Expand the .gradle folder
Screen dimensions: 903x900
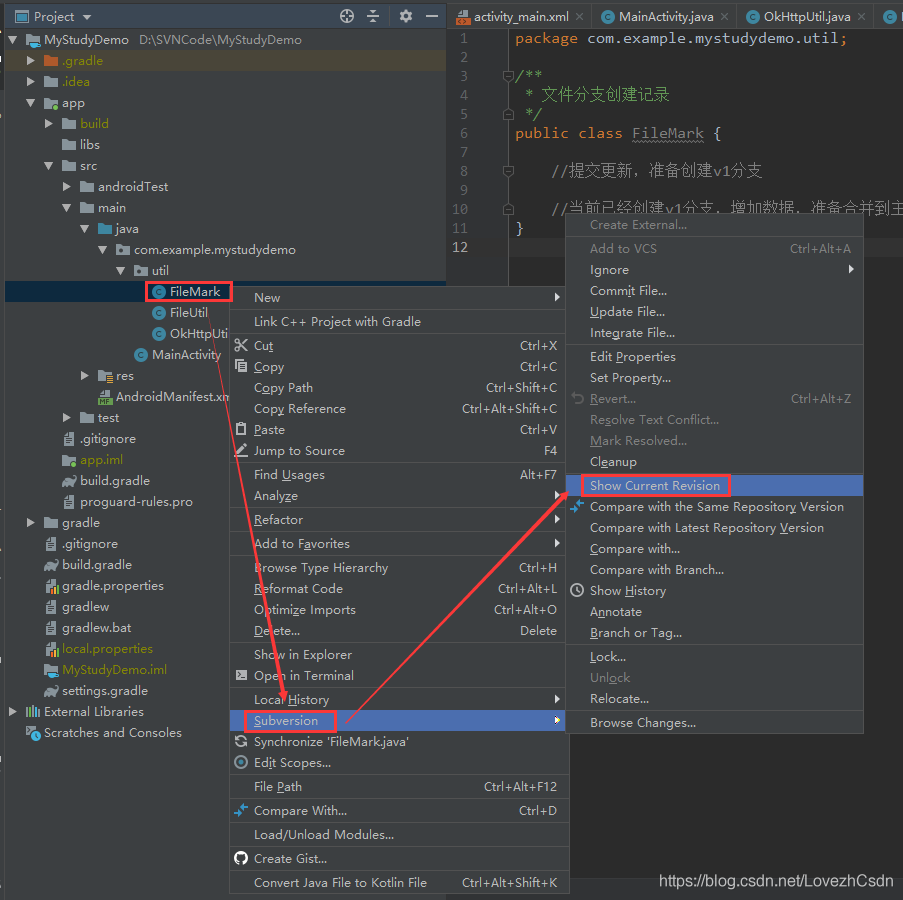pos(31,60)
